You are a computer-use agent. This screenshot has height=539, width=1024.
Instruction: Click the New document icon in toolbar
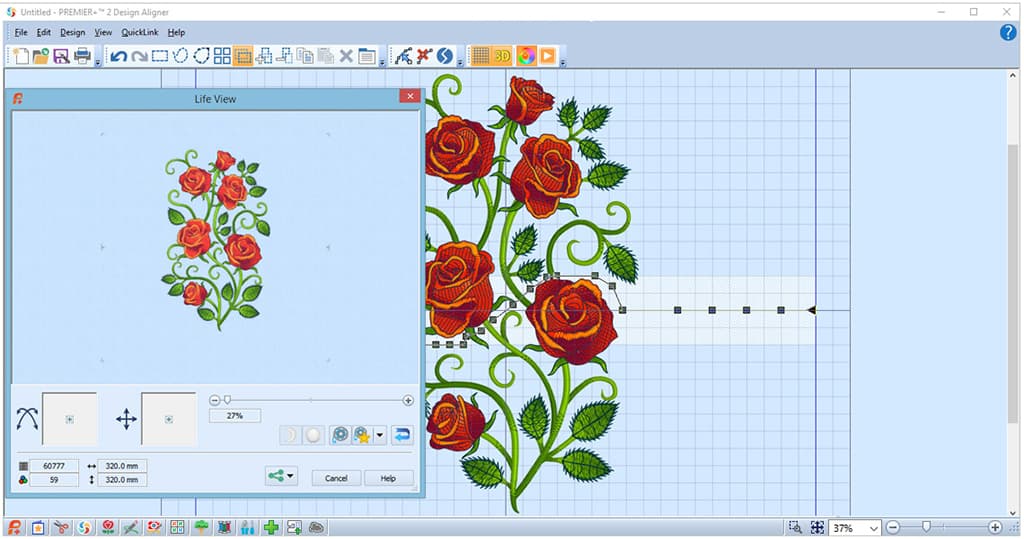[19, 56]
